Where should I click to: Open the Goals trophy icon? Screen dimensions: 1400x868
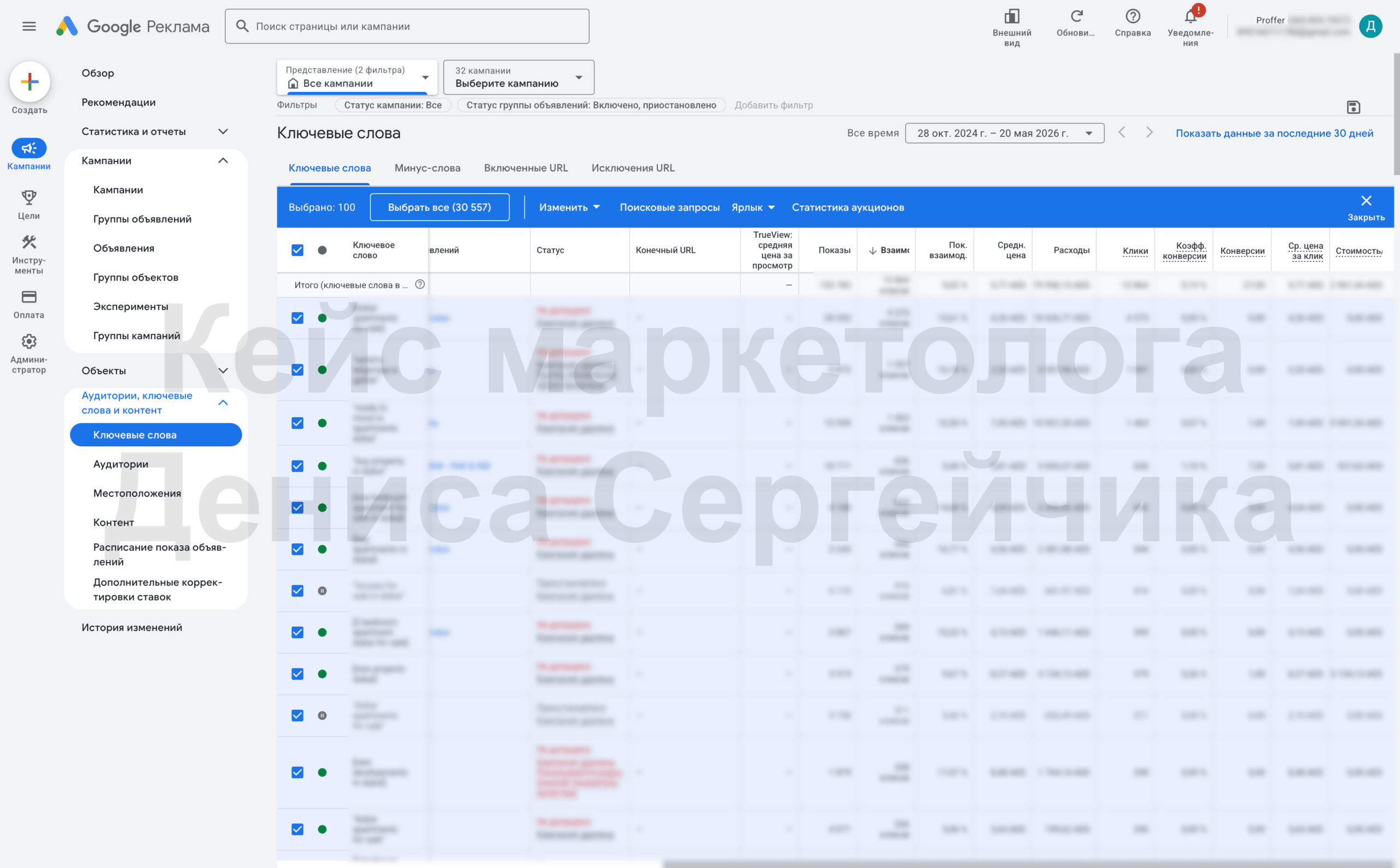pos(28,198)
